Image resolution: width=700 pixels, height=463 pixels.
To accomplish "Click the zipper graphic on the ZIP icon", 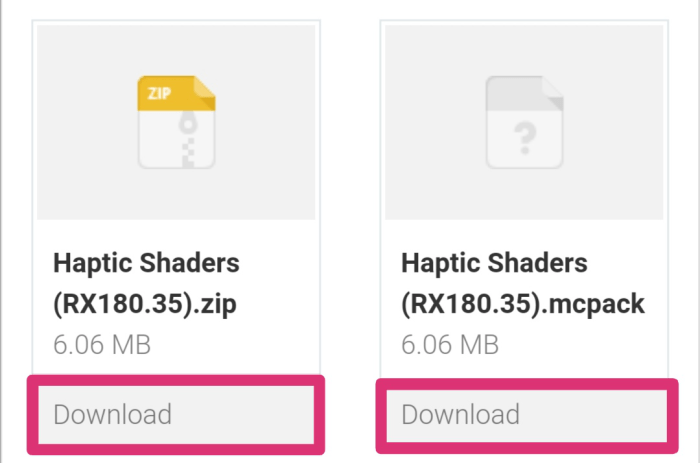I will (x=188, y=139).
